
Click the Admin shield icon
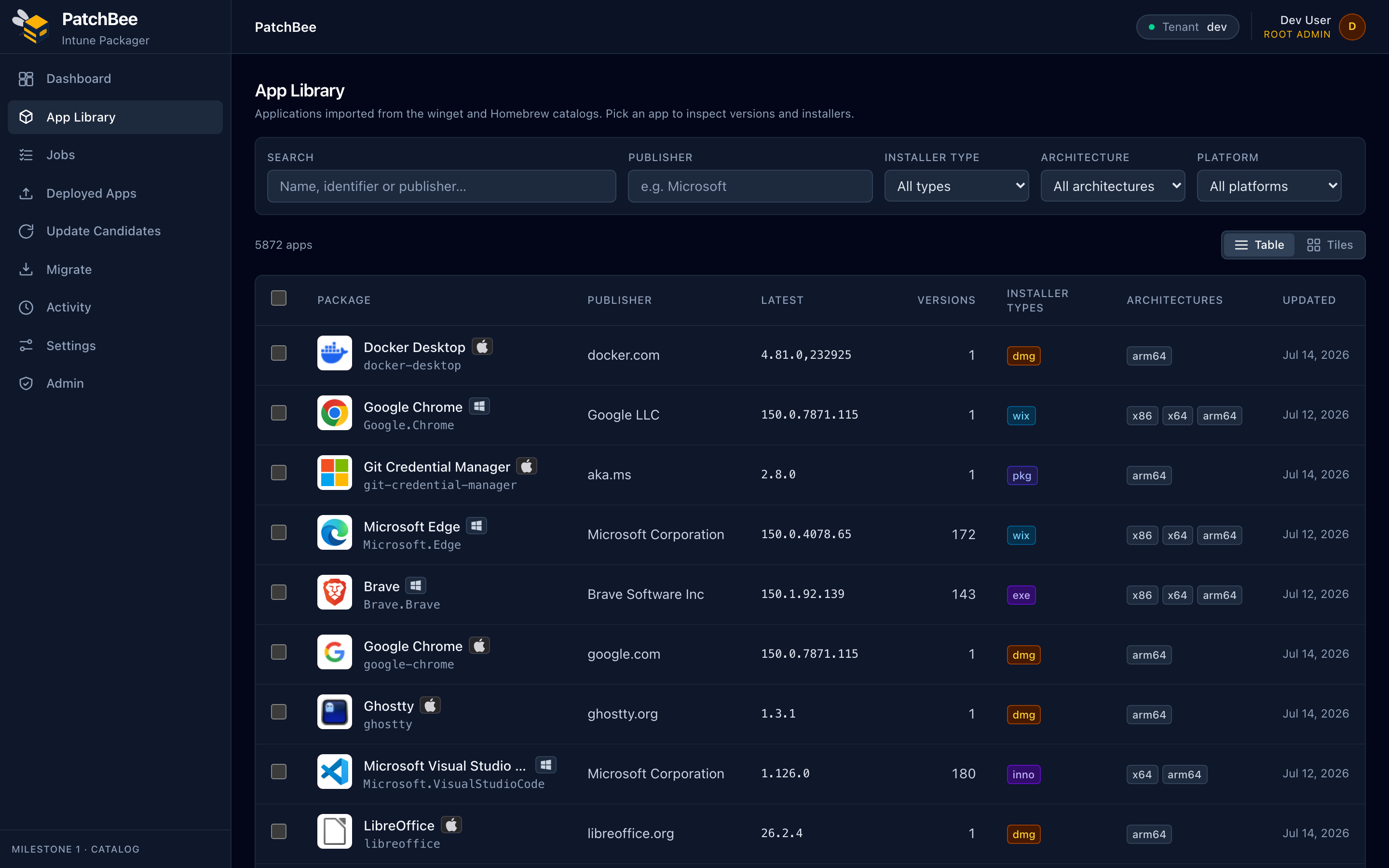pyautogui.click(x=26, y=383)
